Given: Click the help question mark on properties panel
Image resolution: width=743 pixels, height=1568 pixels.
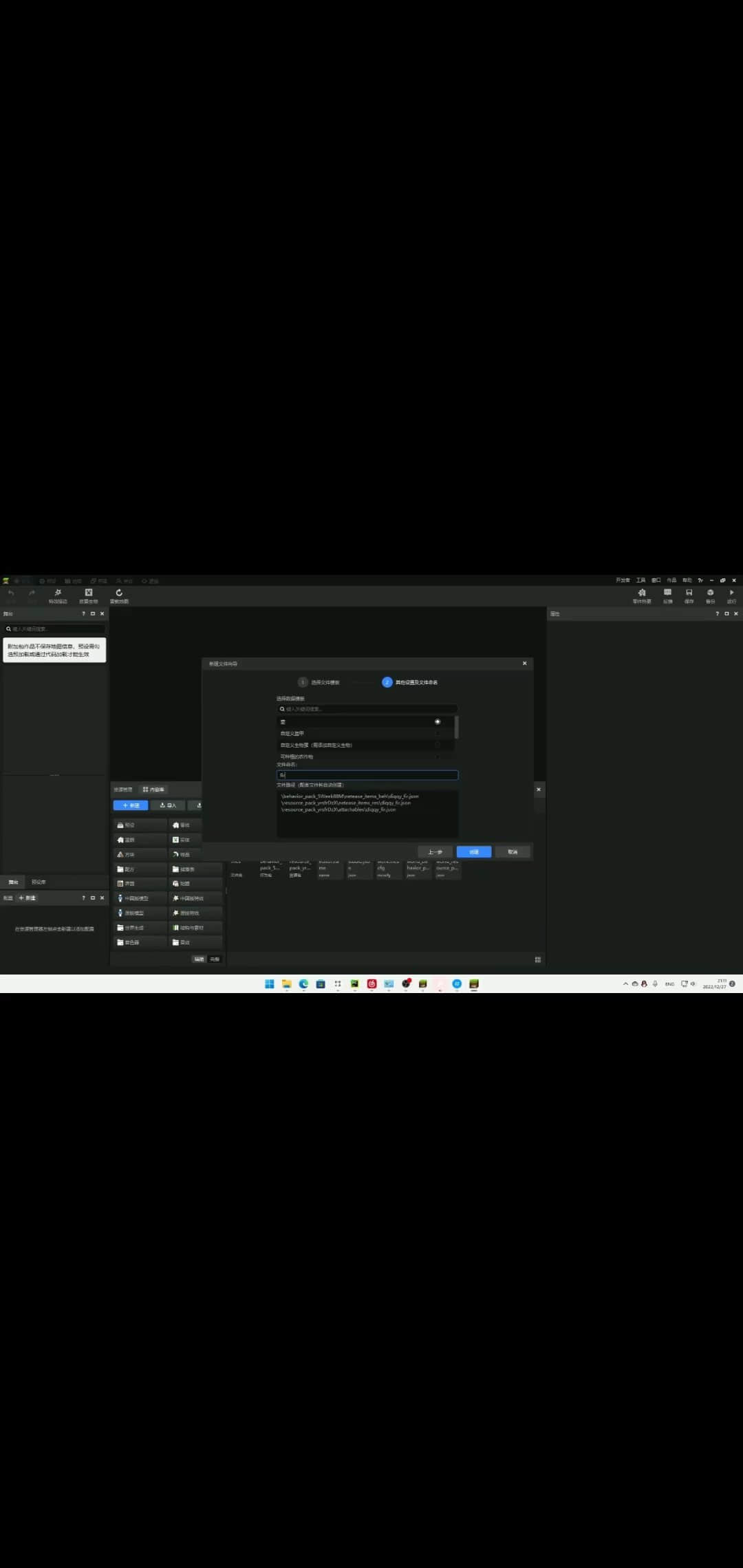Looking at the screenshot, I should coord(717,613).
